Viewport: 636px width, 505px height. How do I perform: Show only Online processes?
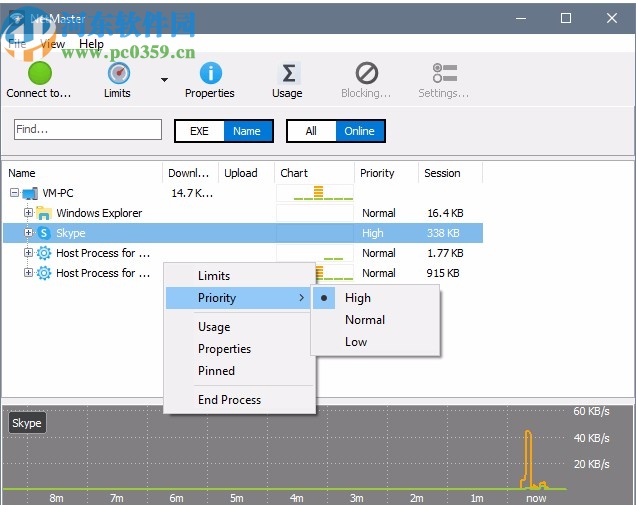pos(360,131)
